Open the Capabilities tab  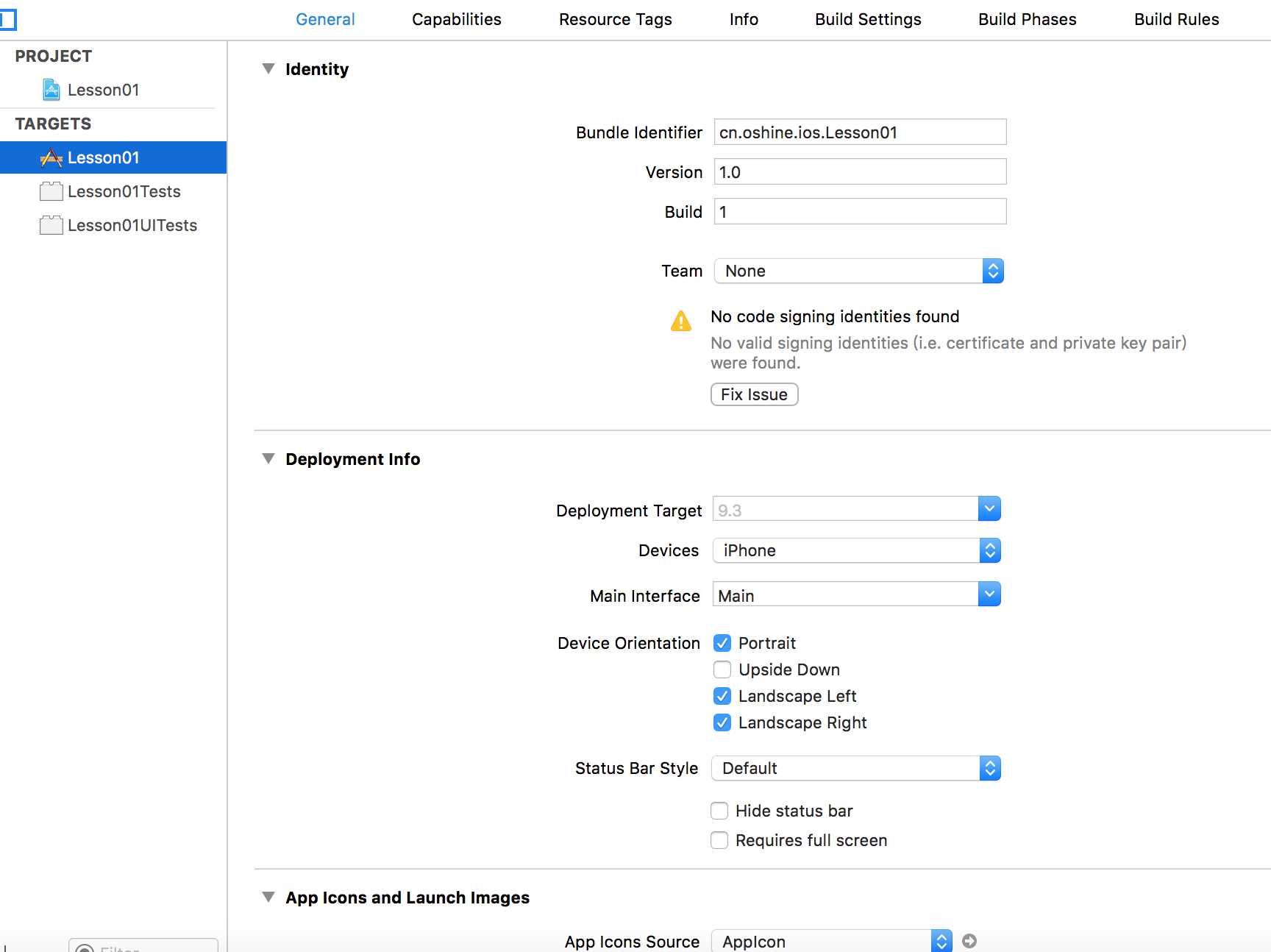tap(456, 20)
